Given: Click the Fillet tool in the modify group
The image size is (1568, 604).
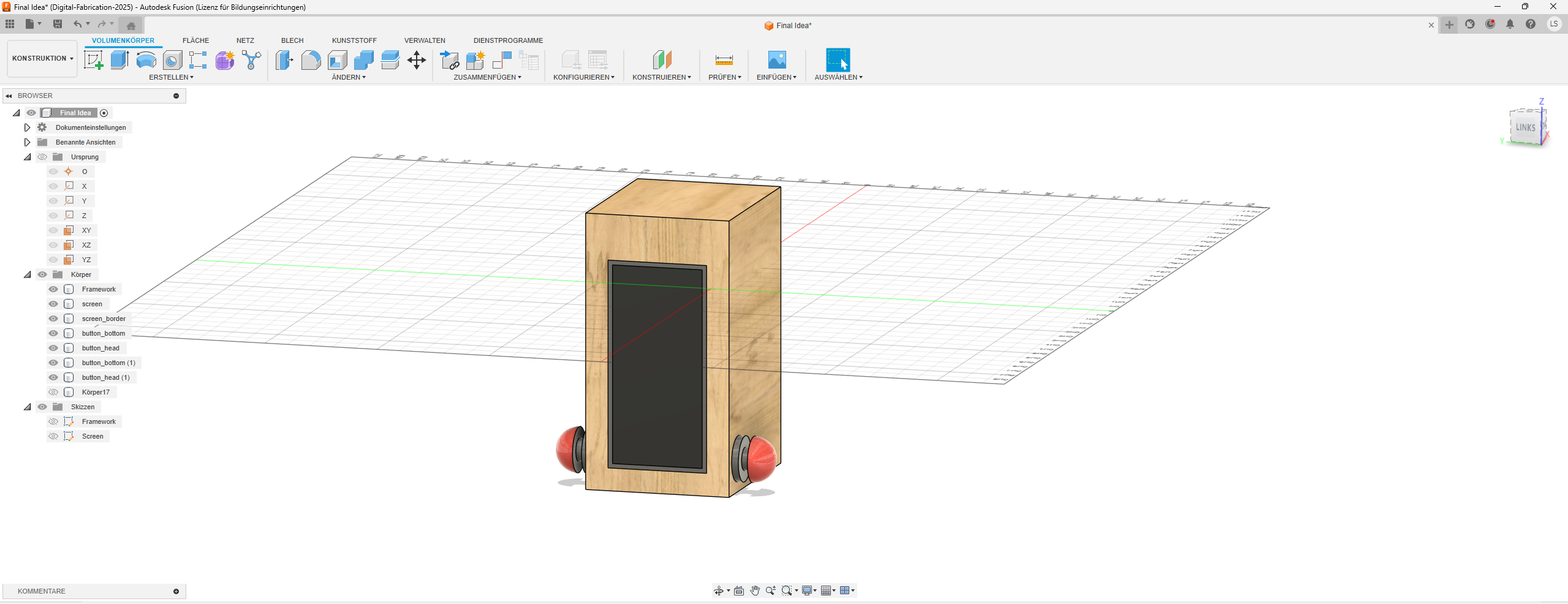Looking at the screenshot, I should coord(311,60).
